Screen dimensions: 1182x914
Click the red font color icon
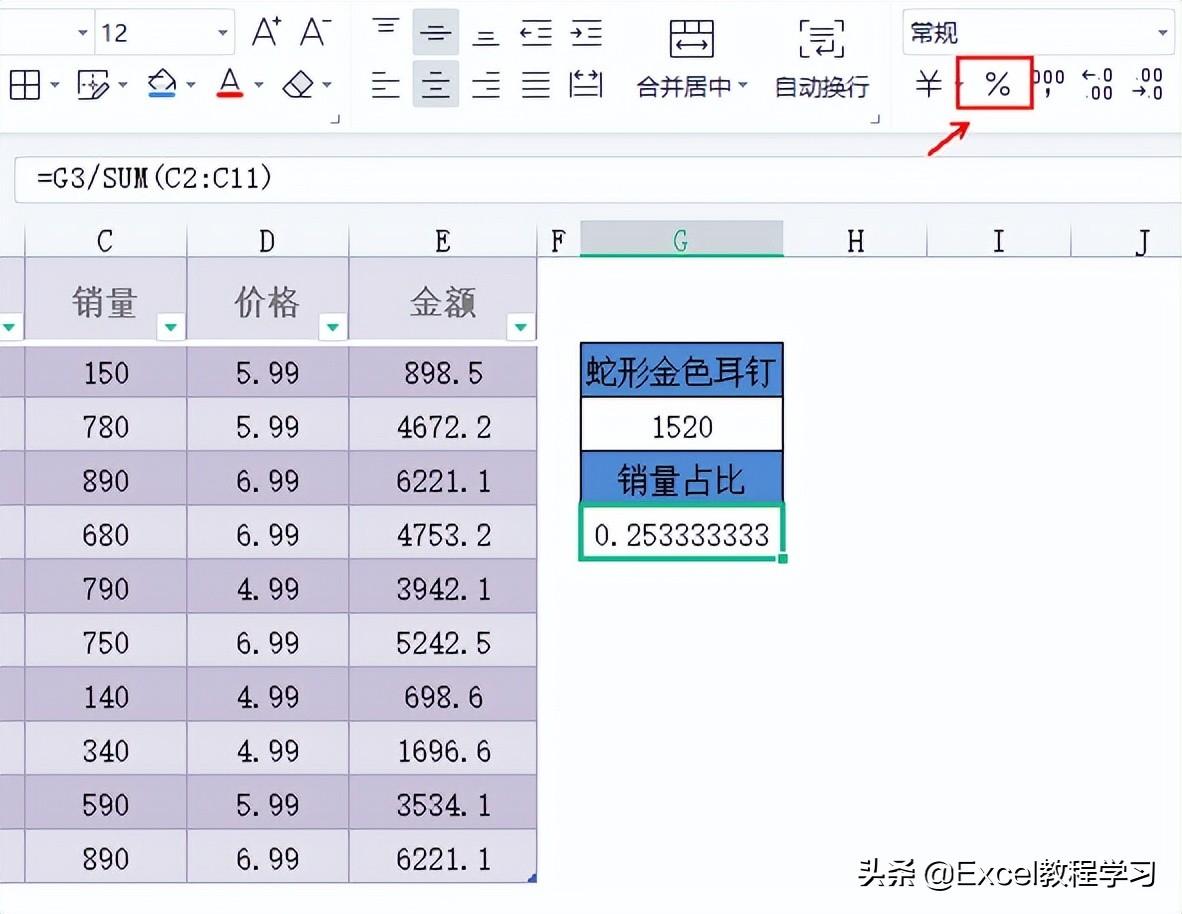(x=230, y=85)
